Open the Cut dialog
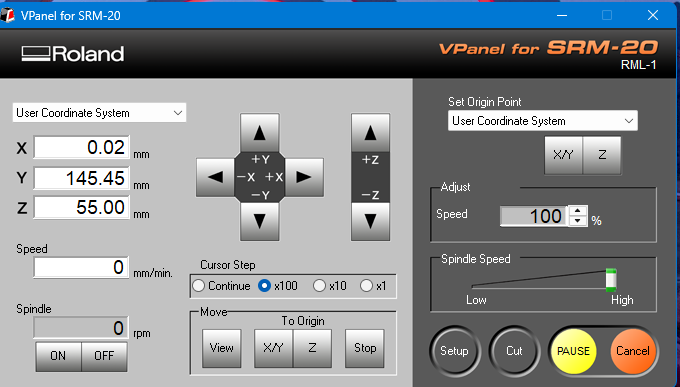This screenshot has height=387, width=680. coord(514,351)
